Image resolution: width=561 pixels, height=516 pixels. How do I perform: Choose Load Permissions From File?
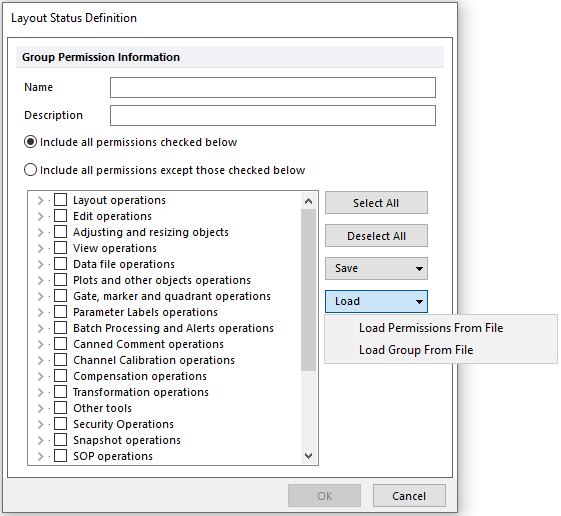(x=431, y=328)
